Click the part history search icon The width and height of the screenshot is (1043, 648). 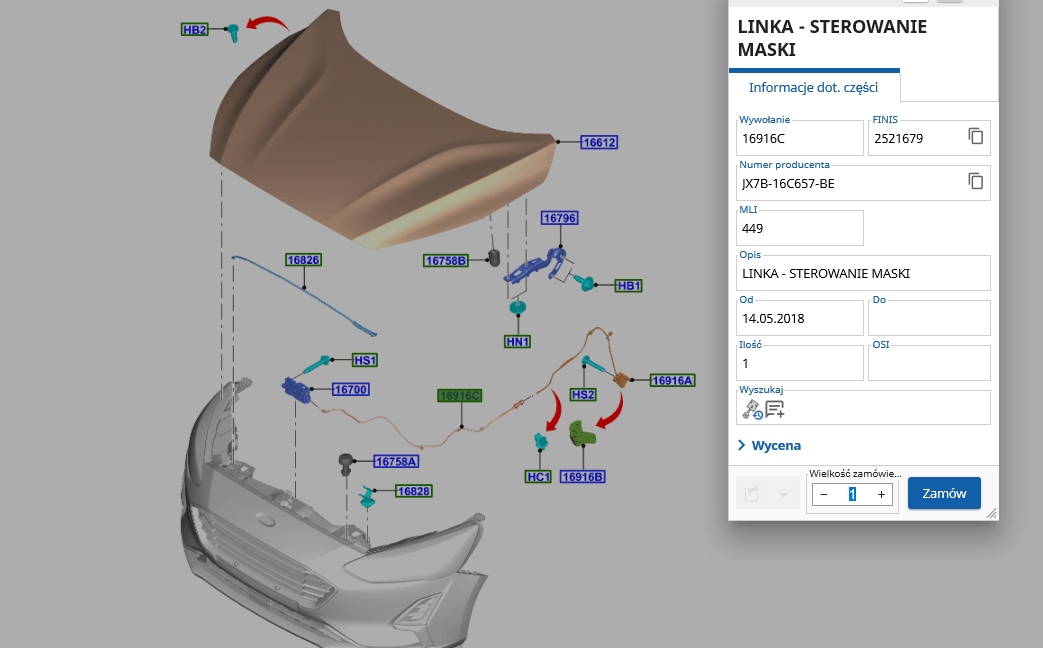click(752, 408)
